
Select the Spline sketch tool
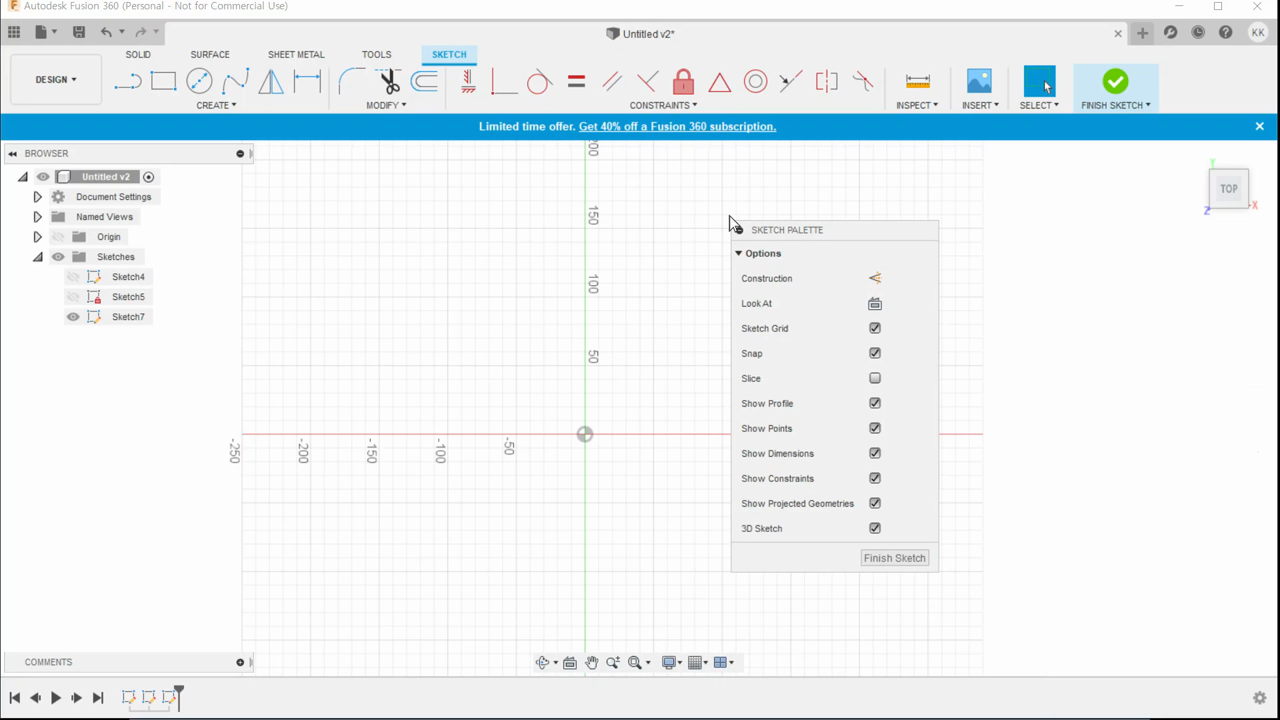[x=235, y=82]
